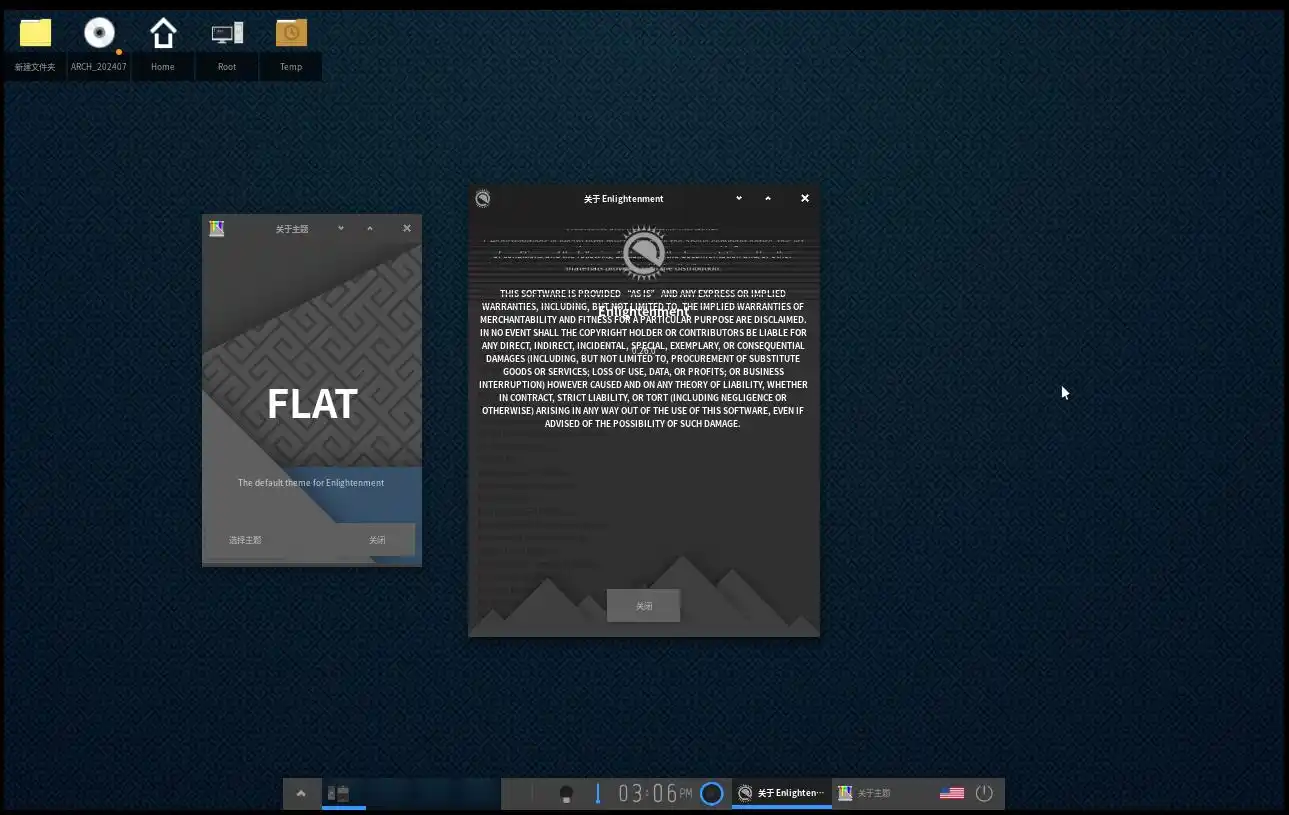Click 关闭 in the About Enlightenment dialog
The image size is (1289, 815).
point(644,606)
